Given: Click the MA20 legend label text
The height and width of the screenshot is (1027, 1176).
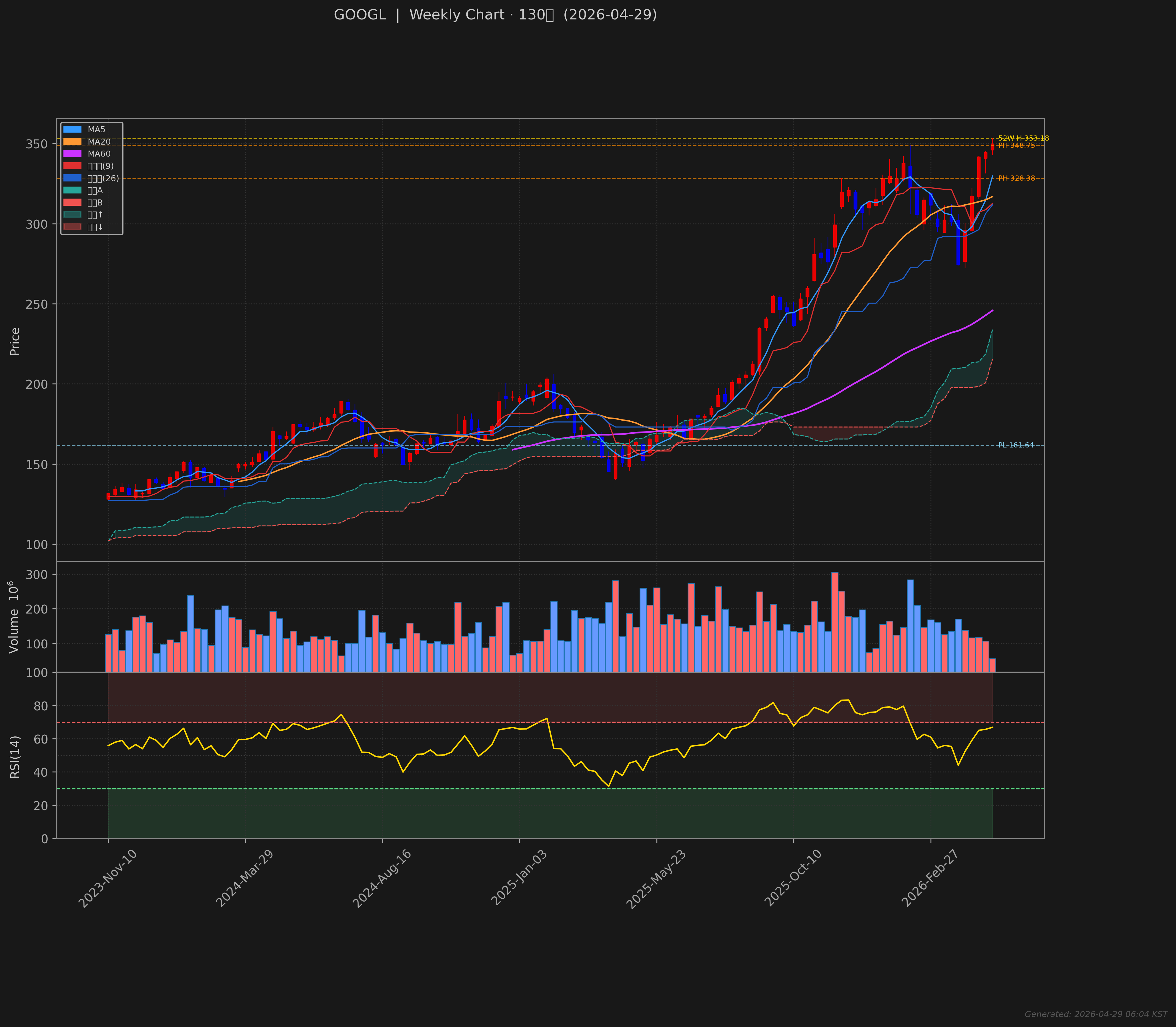Looking at the screenshot, I should coord(99,141).
